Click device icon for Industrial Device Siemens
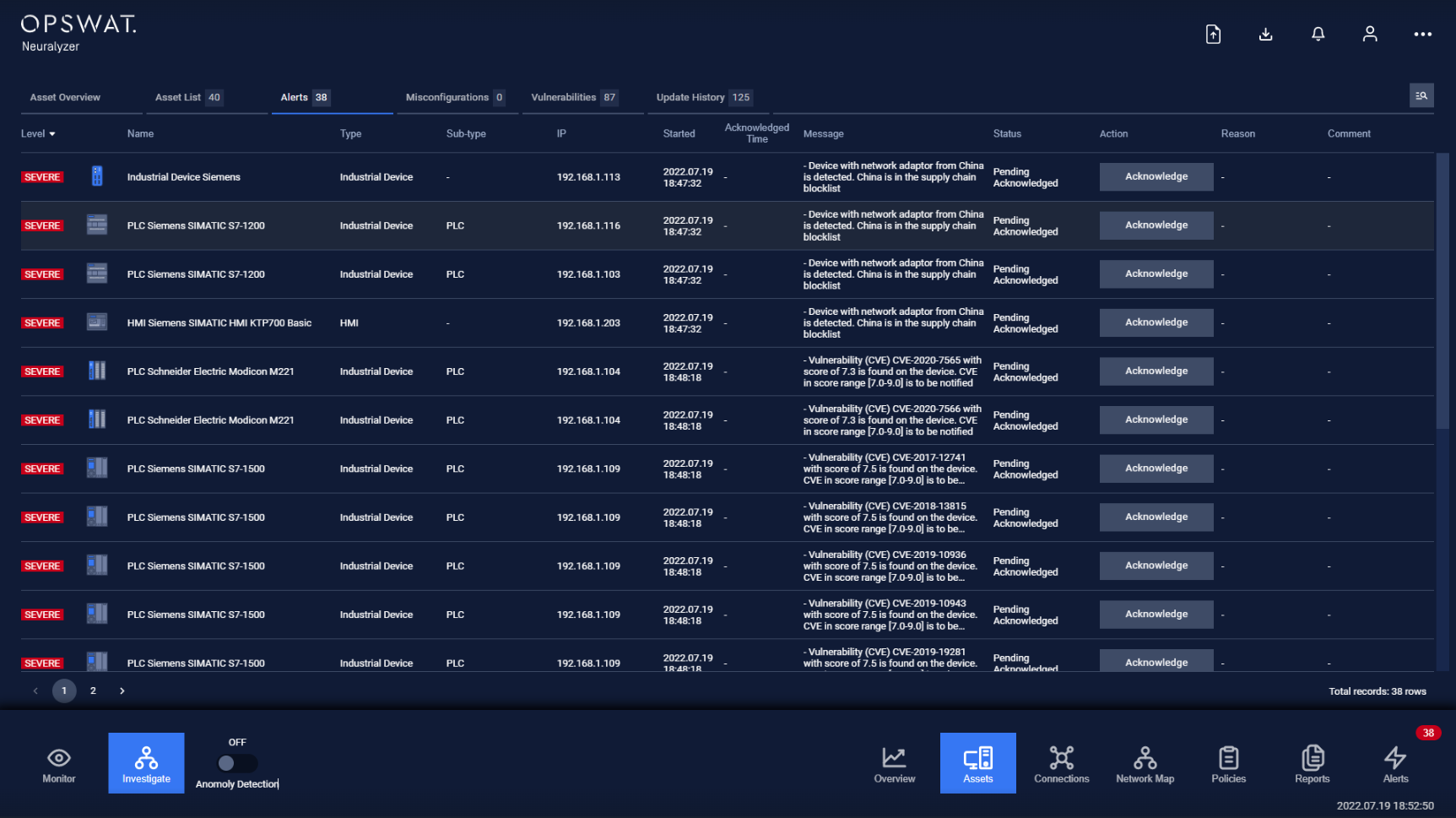 tap(97, 176)
